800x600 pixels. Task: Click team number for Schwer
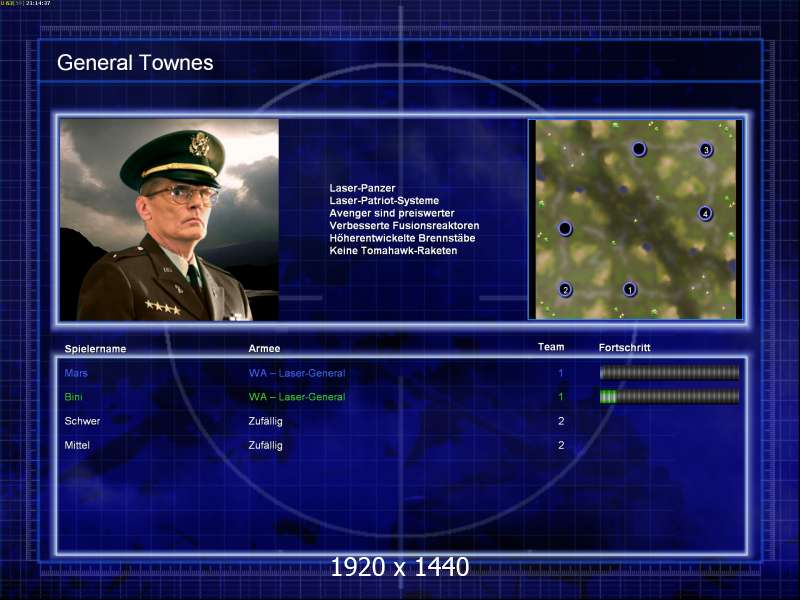coord(561,421)
